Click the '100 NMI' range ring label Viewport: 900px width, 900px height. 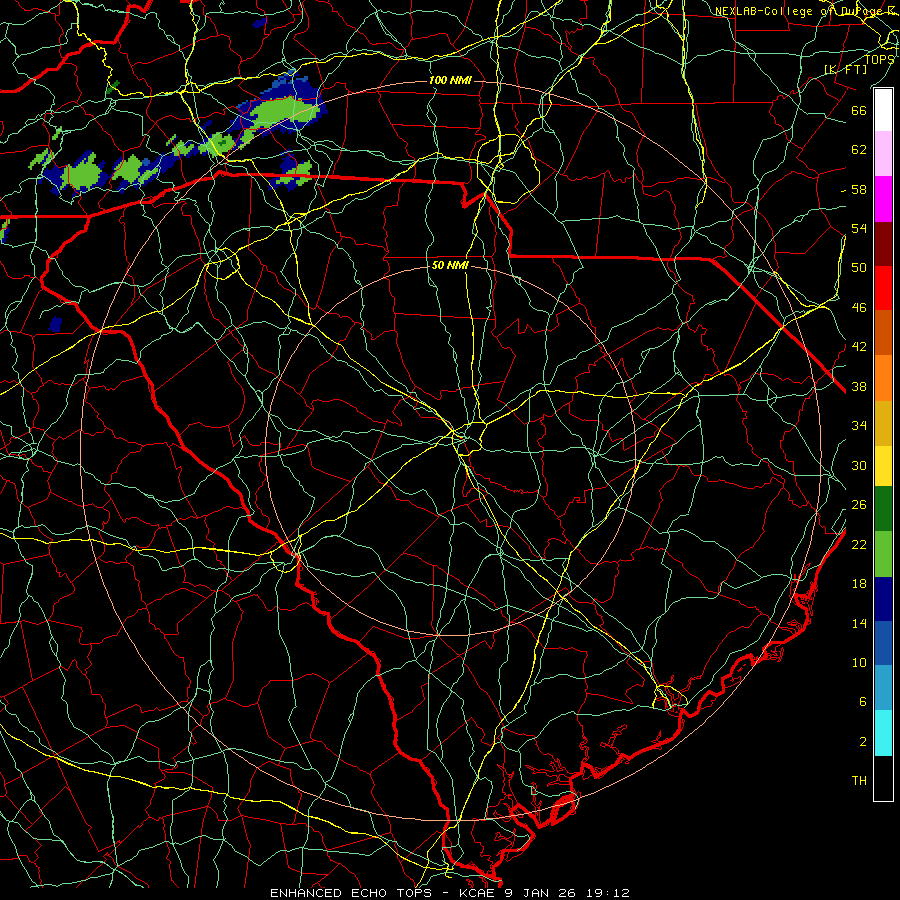pyautogui.click(x=450, y=80)
